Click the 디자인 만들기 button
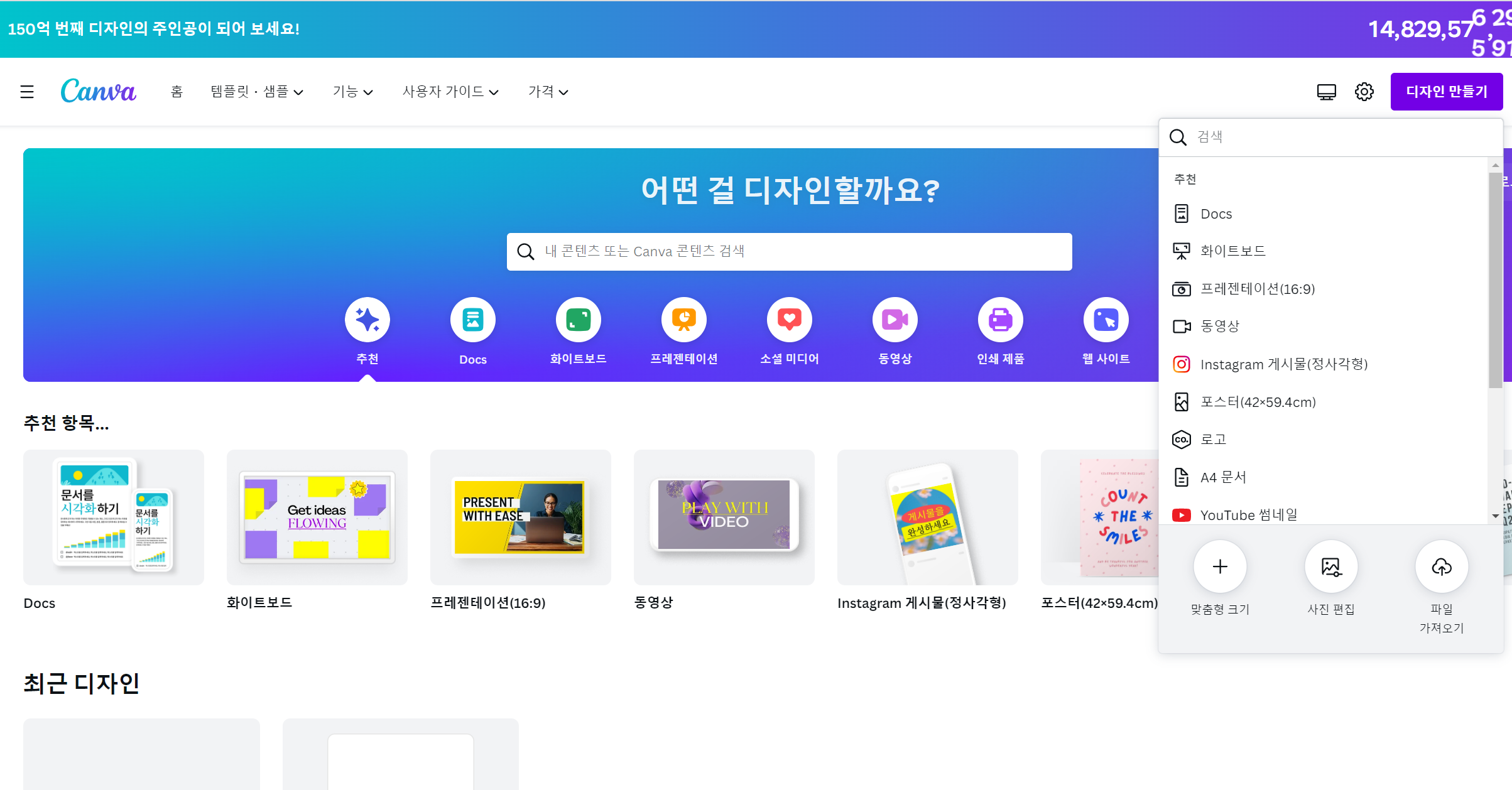 [1446, 92]
